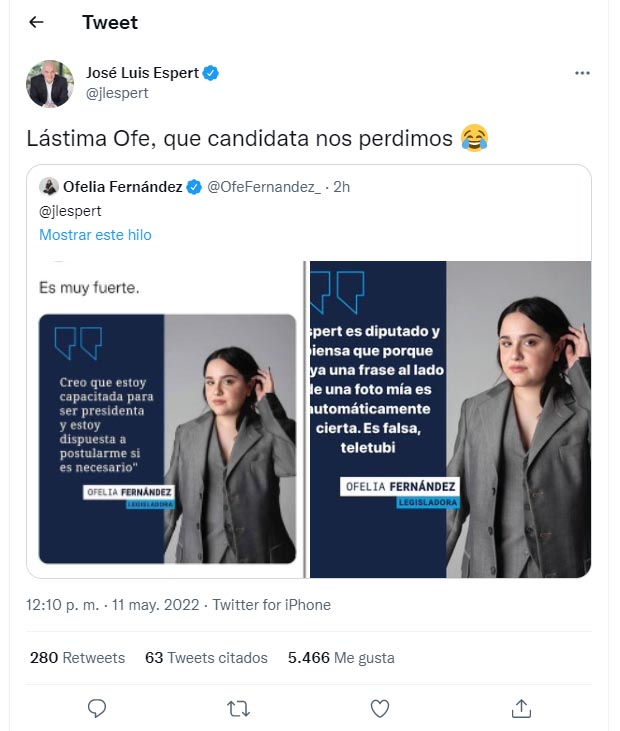Expand thread via "Mostrar este hilo"

click(x=95, y=235)
